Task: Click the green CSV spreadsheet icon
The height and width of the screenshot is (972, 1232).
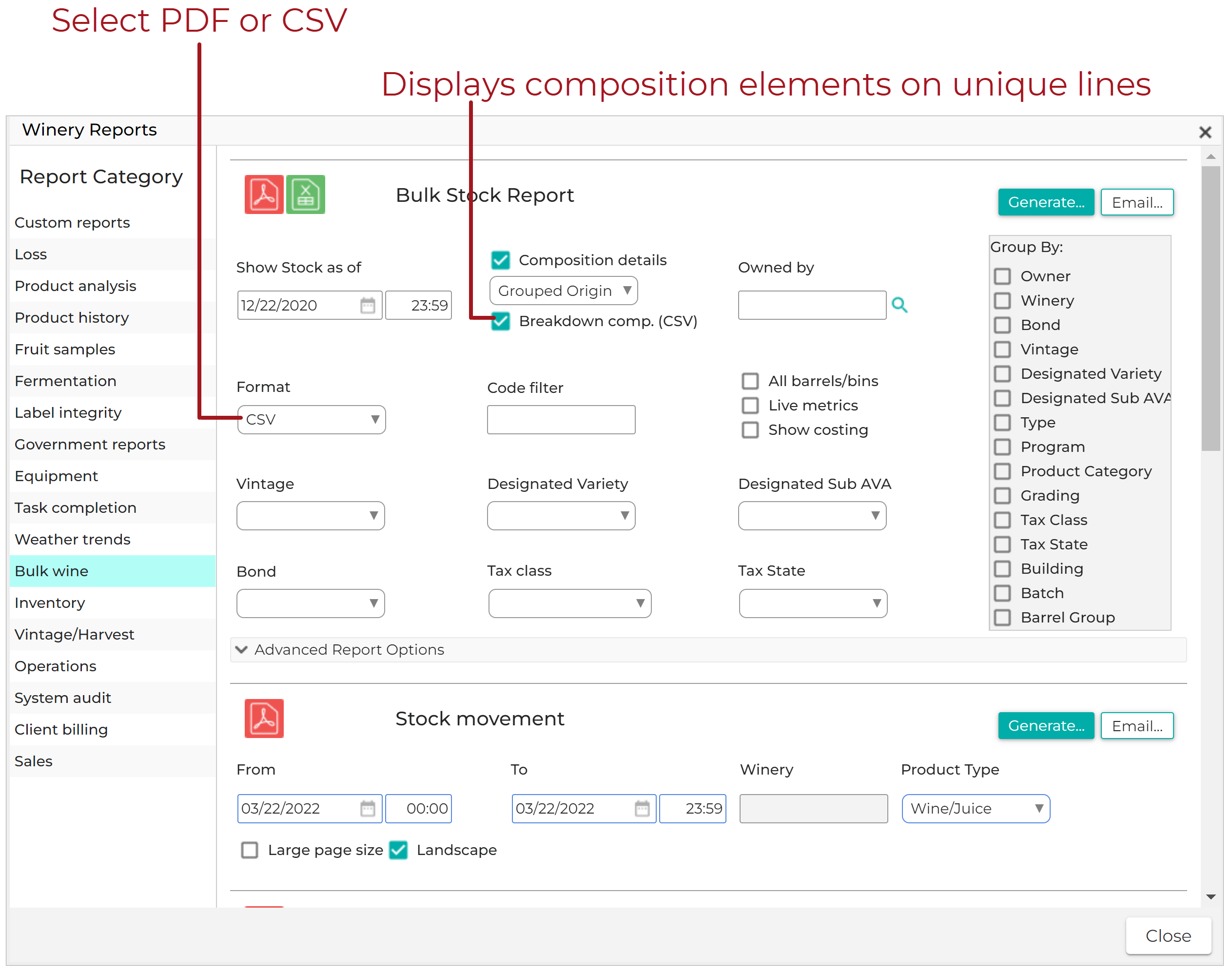Action: (x=306, y=194)
